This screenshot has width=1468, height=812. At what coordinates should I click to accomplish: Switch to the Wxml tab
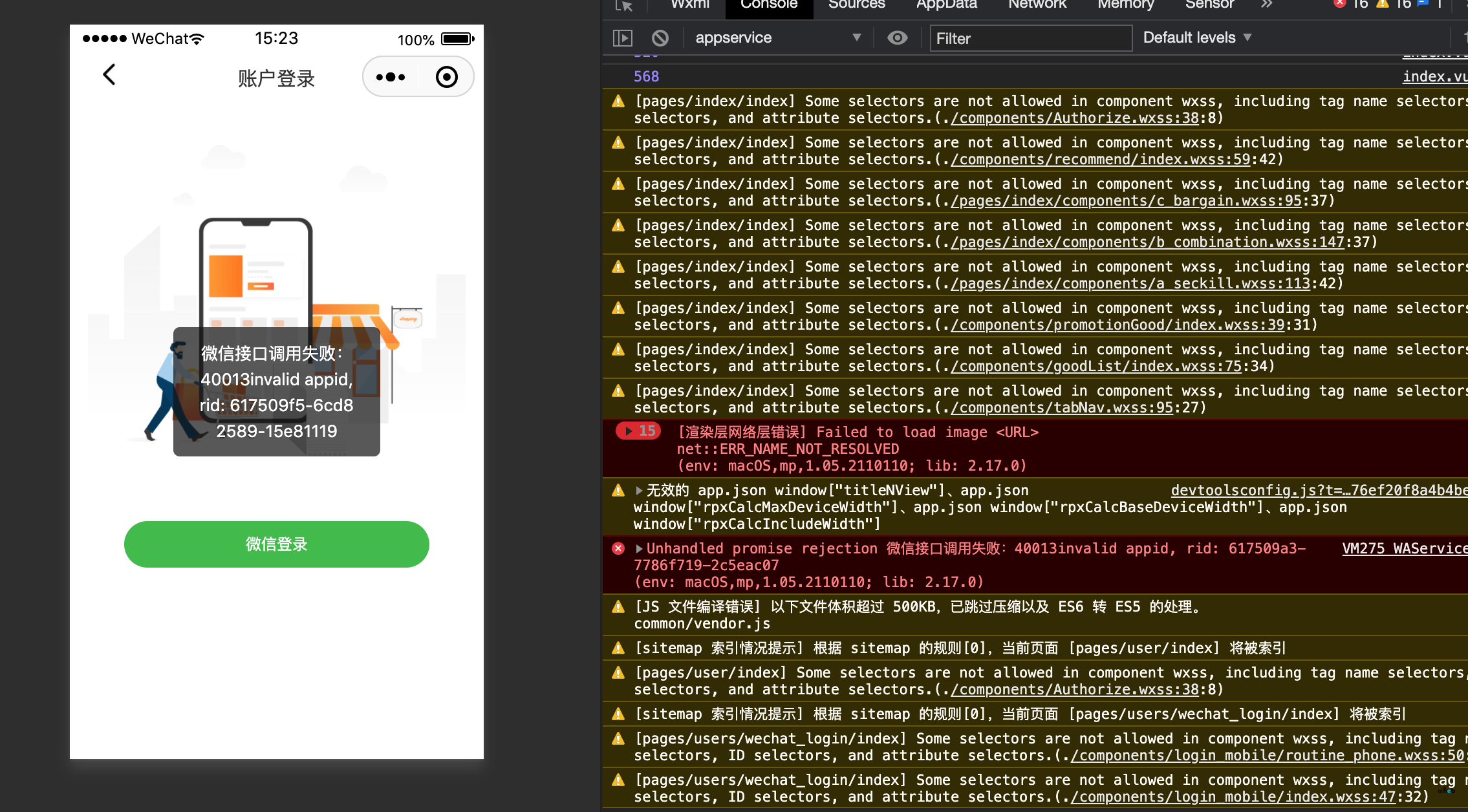[689, 5]
